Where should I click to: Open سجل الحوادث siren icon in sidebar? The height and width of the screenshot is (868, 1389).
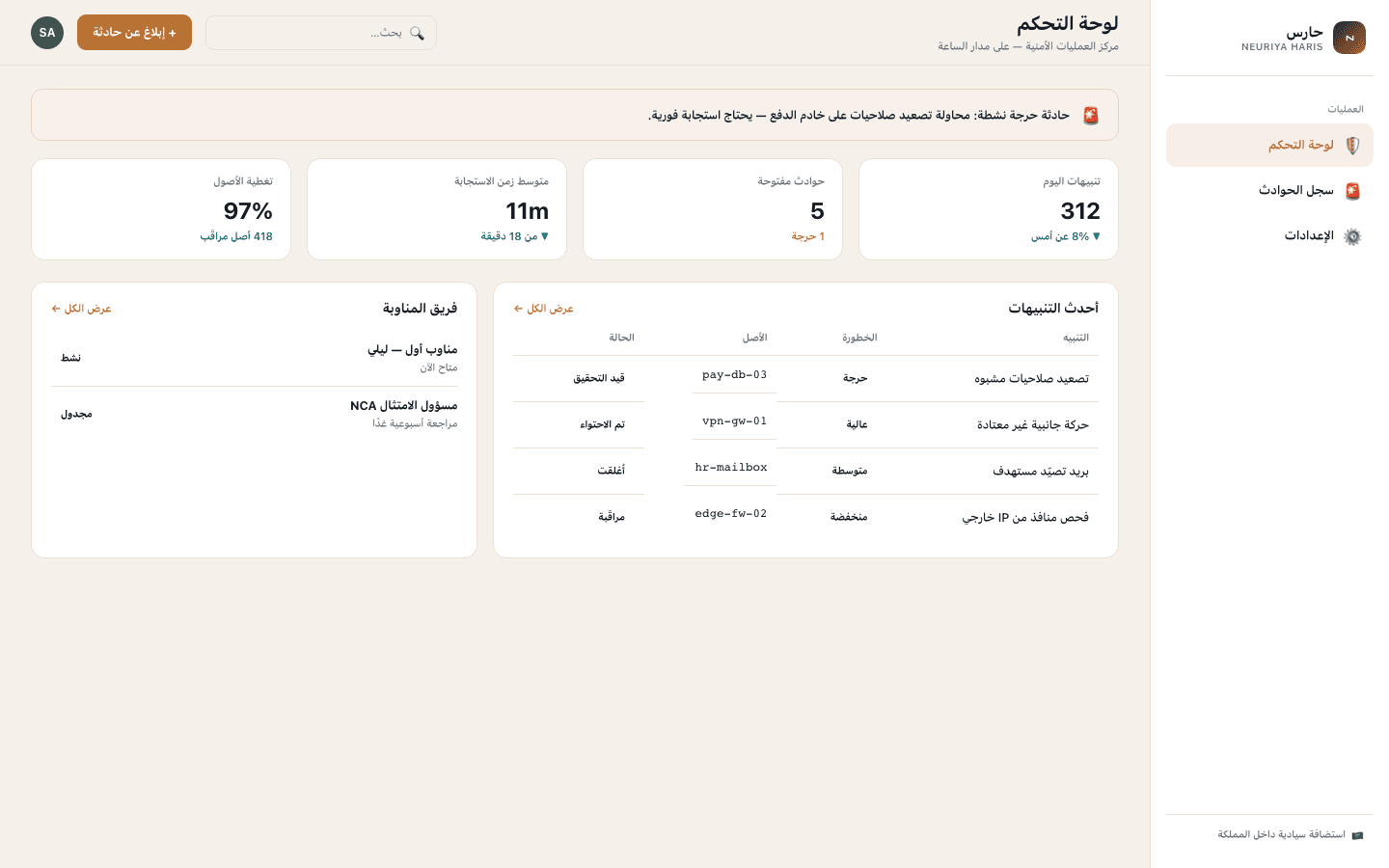pyautogui.click(x=1352, y=191)
